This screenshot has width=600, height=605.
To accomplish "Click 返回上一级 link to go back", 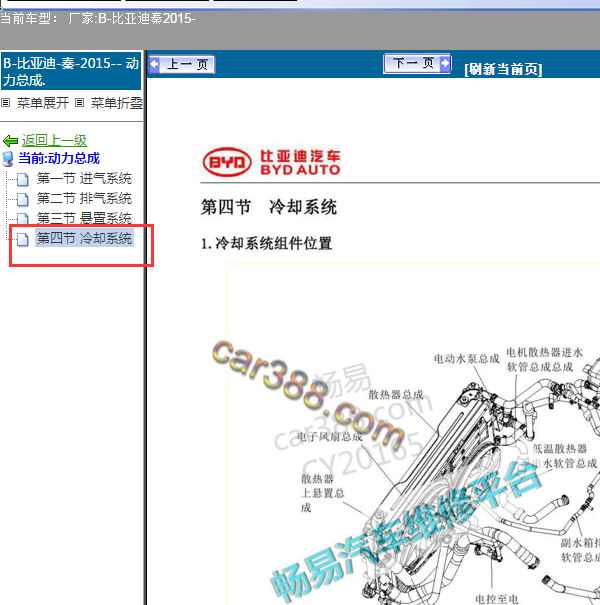I will tap(54, 140).
